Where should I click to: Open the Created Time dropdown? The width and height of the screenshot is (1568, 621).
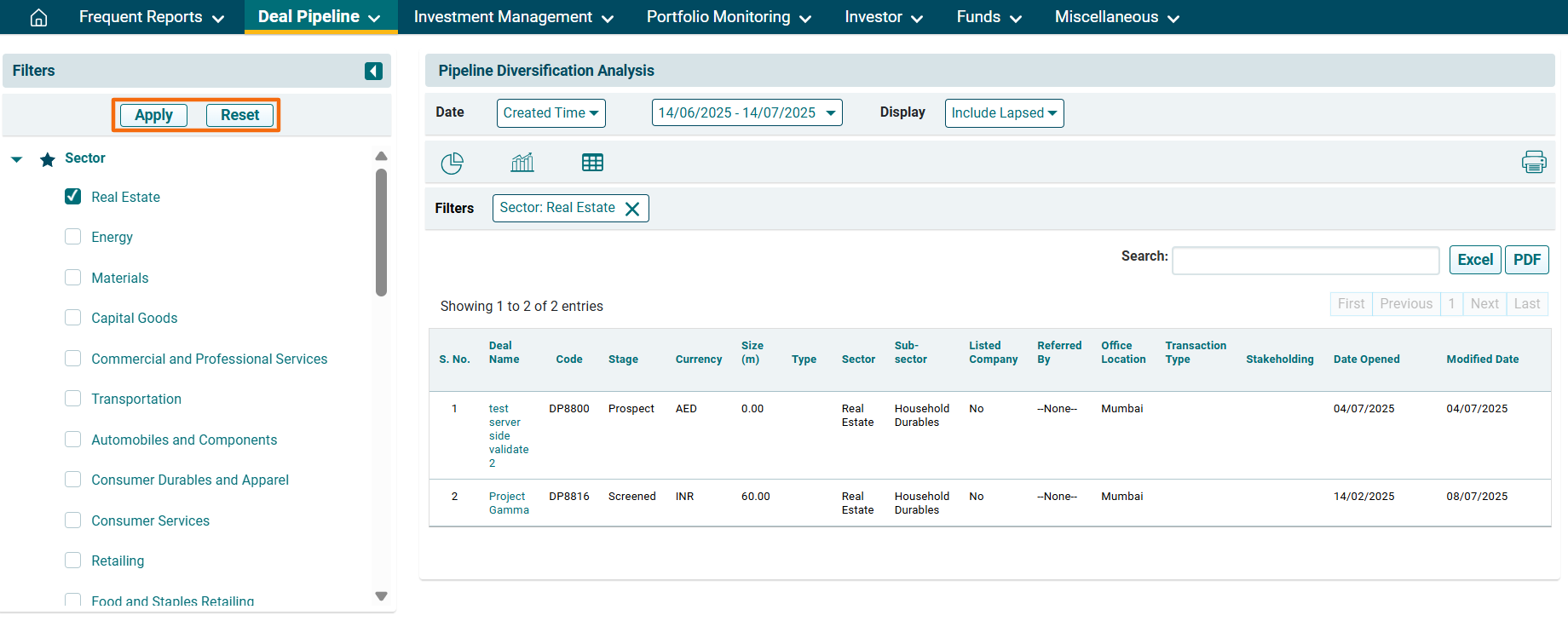(551, 113)
